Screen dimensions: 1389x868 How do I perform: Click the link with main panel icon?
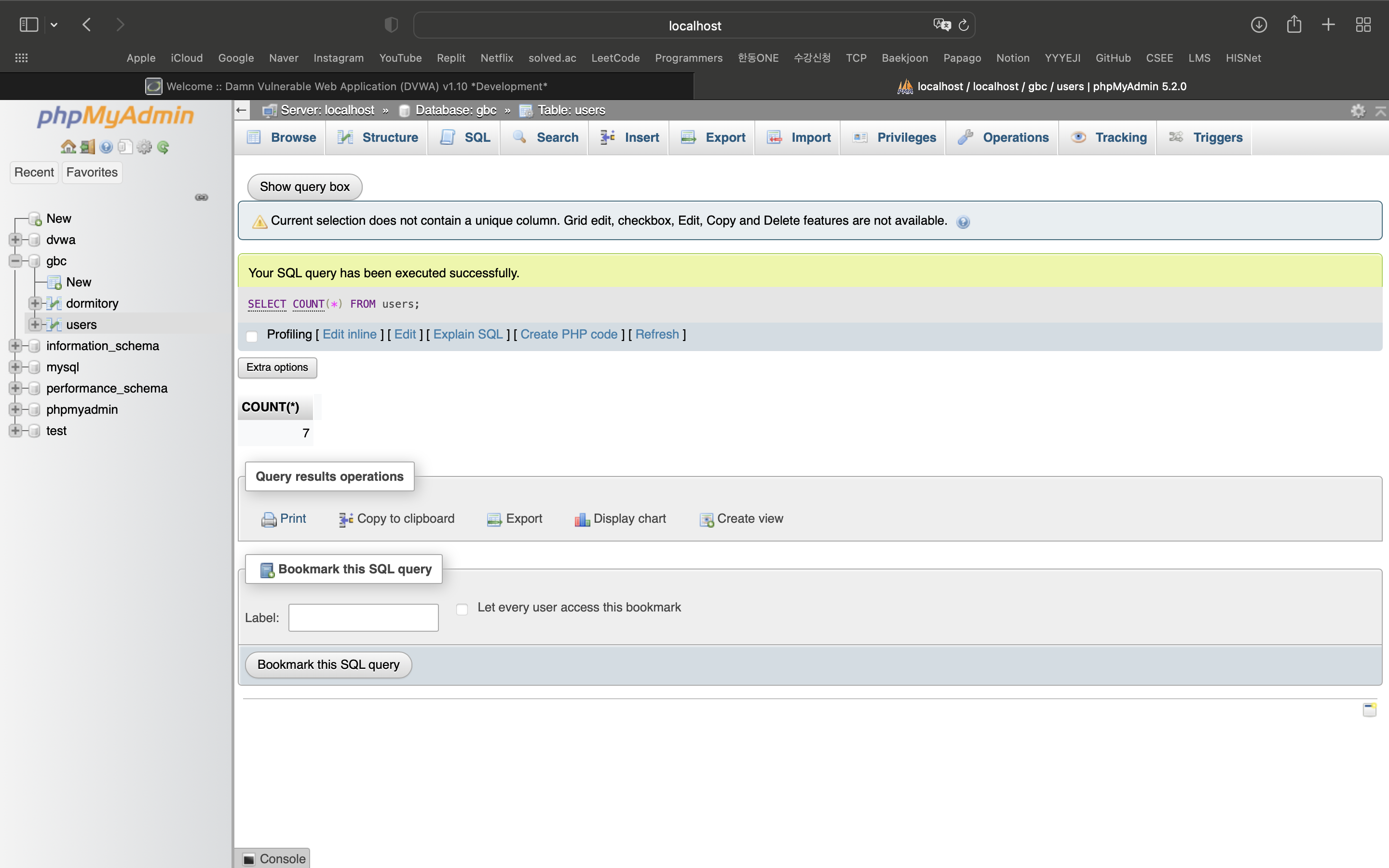click(x=202, y=197)
